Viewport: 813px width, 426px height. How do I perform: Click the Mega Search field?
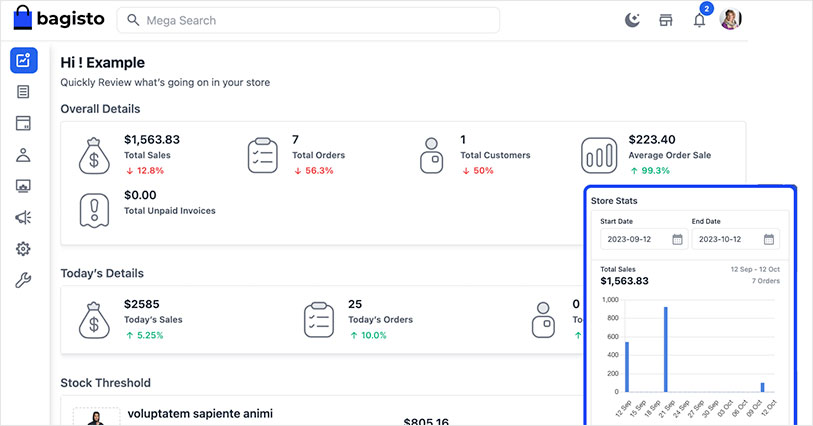[x=308, y=20]
